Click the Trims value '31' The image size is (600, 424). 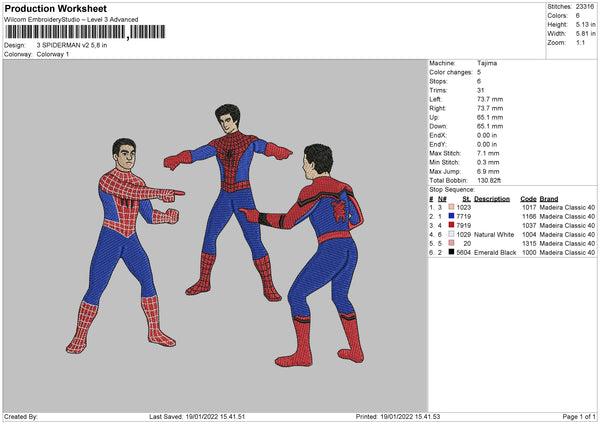(481, 90)
